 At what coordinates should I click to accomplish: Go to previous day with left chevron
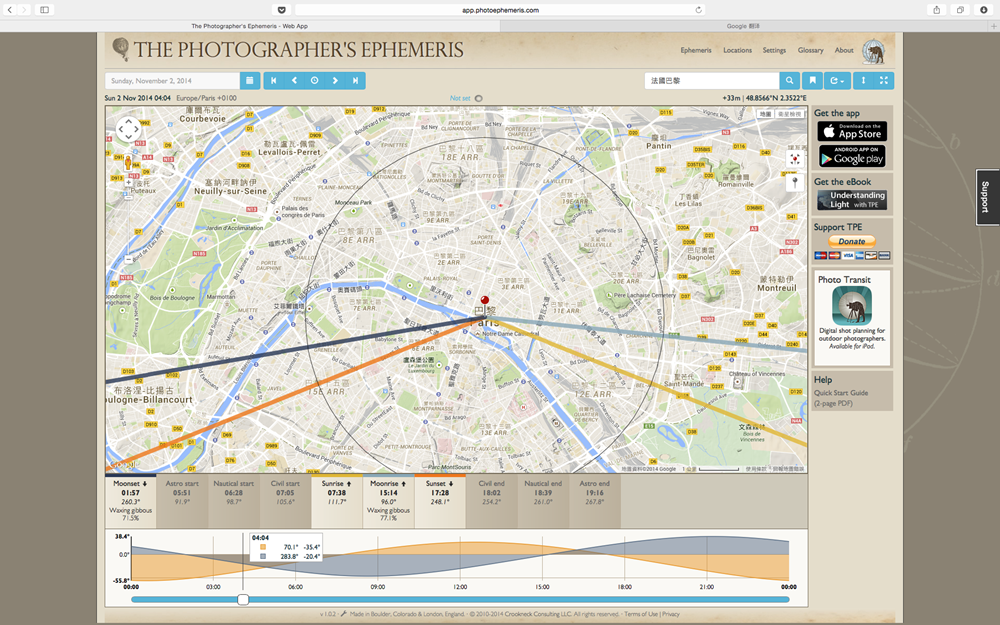point(294,81)
